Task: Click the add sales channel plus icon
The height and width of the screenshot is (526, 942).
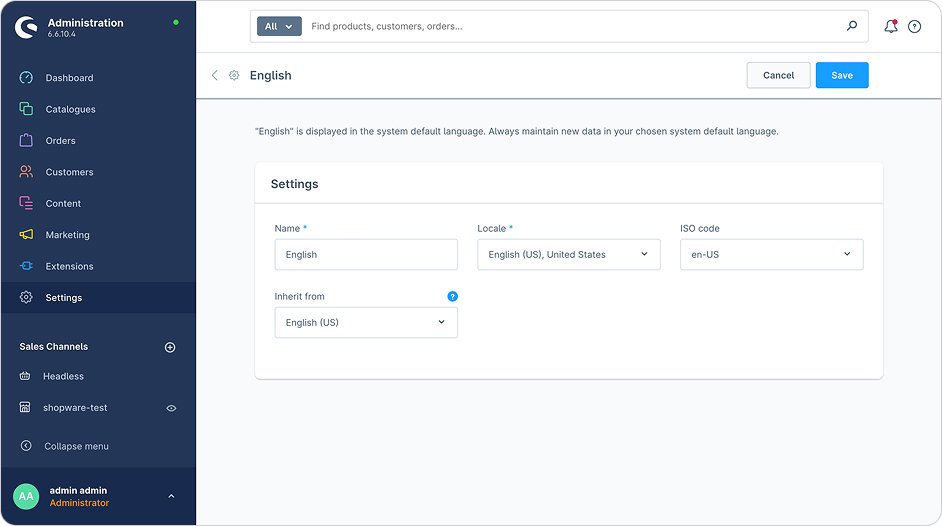Action: [x=170, y=347]
